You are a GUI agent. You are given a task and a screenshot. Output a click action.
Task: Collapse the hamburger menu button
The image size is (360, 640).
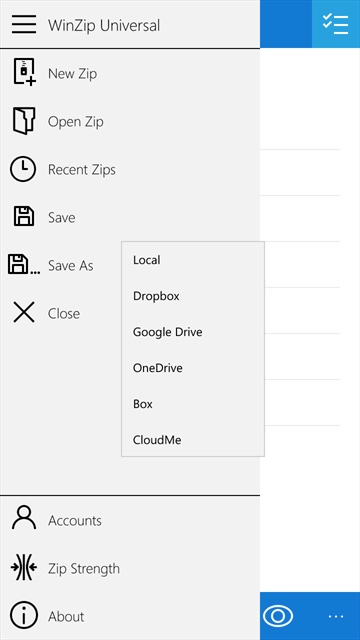pyautogui.click(x=24, y=24)
